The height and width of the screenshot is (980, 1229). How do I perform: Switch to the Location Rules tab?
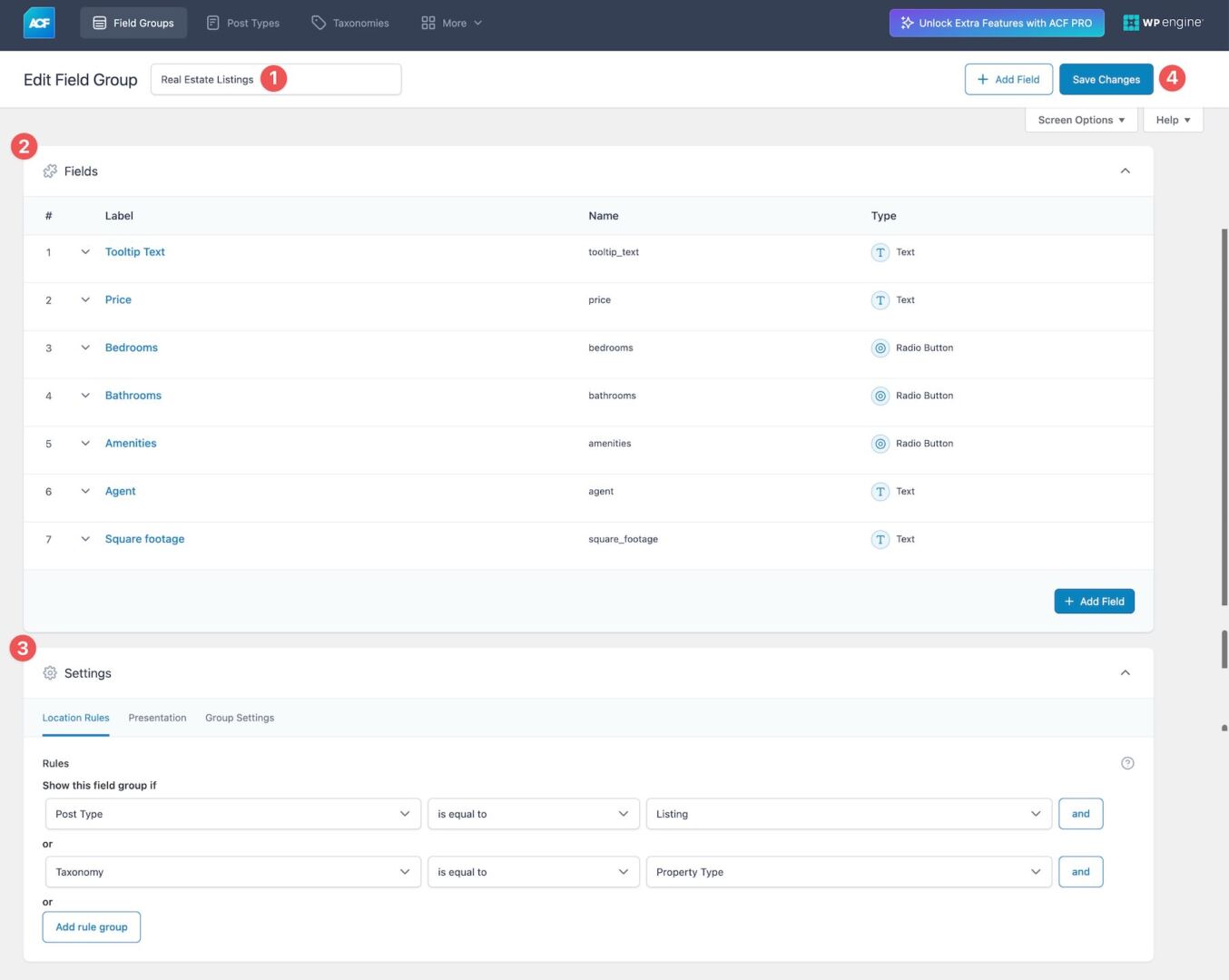pos(75,718)
